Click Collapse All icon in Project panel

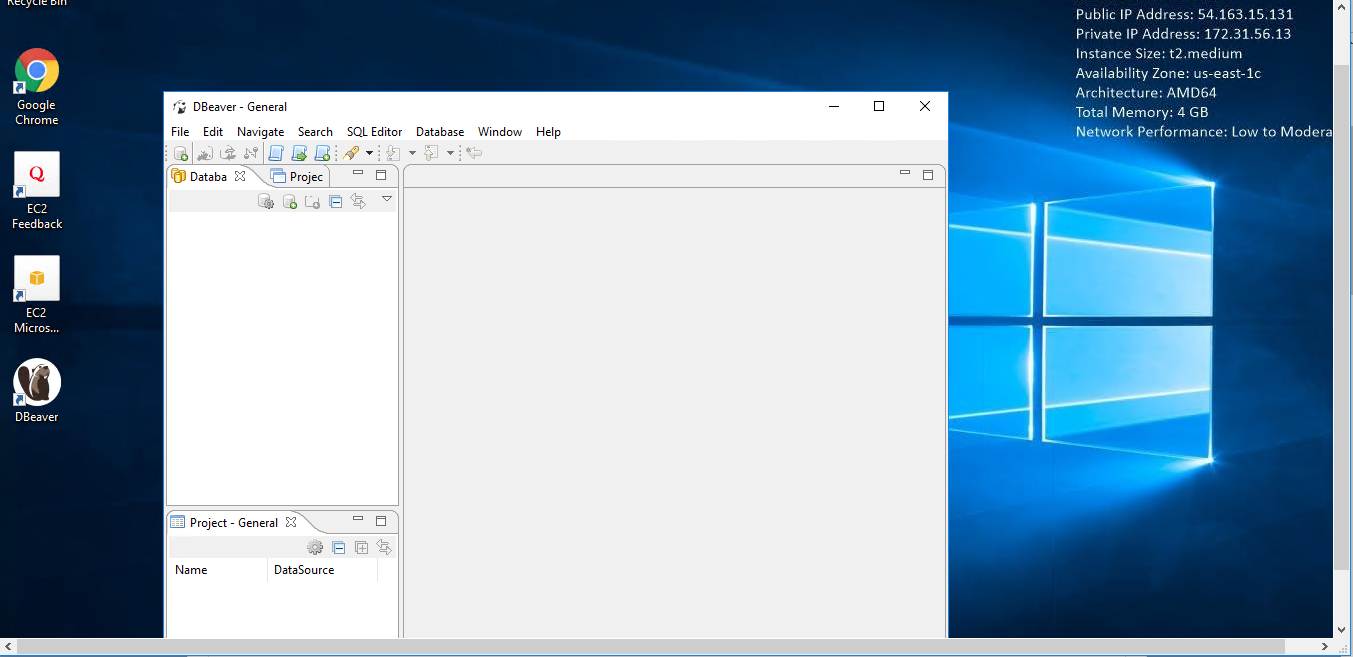[x=339, y=548]
